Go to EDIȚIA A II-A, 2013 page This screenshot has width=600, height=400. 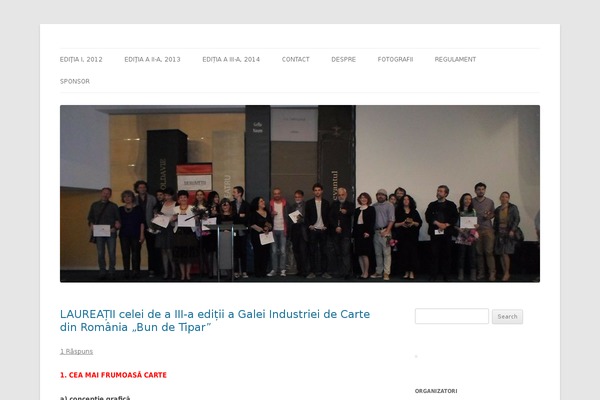152,59
